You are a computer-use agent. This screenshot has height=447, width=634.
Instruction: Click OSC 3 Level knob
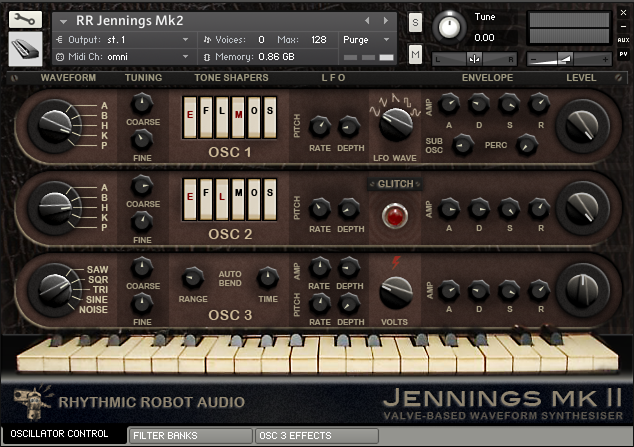tap(582, 290)
